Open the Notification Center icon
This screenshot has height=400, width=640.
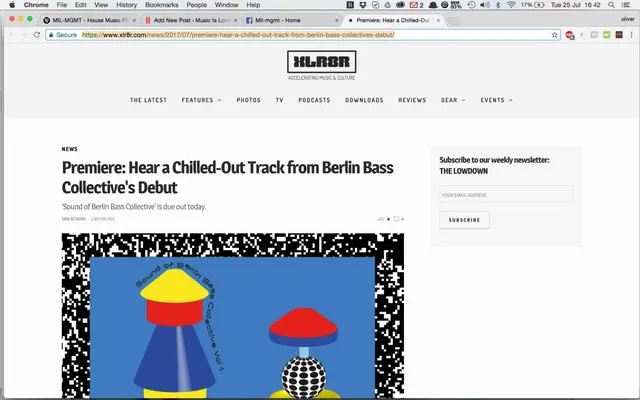626,5
